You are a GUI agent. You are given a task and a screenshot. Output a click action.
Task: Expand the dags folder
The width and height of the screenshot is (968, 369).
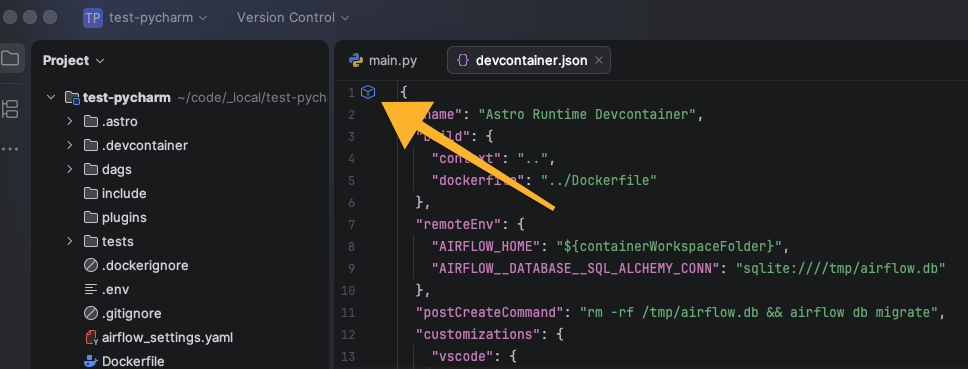[x=69, y=169]
